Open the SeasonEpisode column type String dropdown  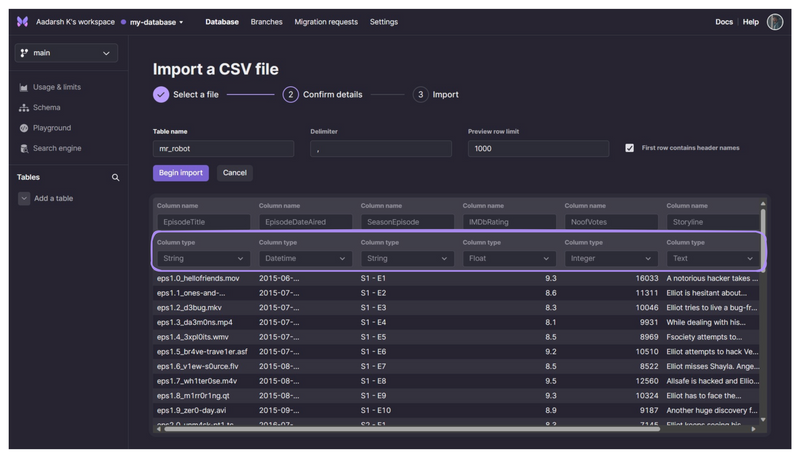click(407, 259)
